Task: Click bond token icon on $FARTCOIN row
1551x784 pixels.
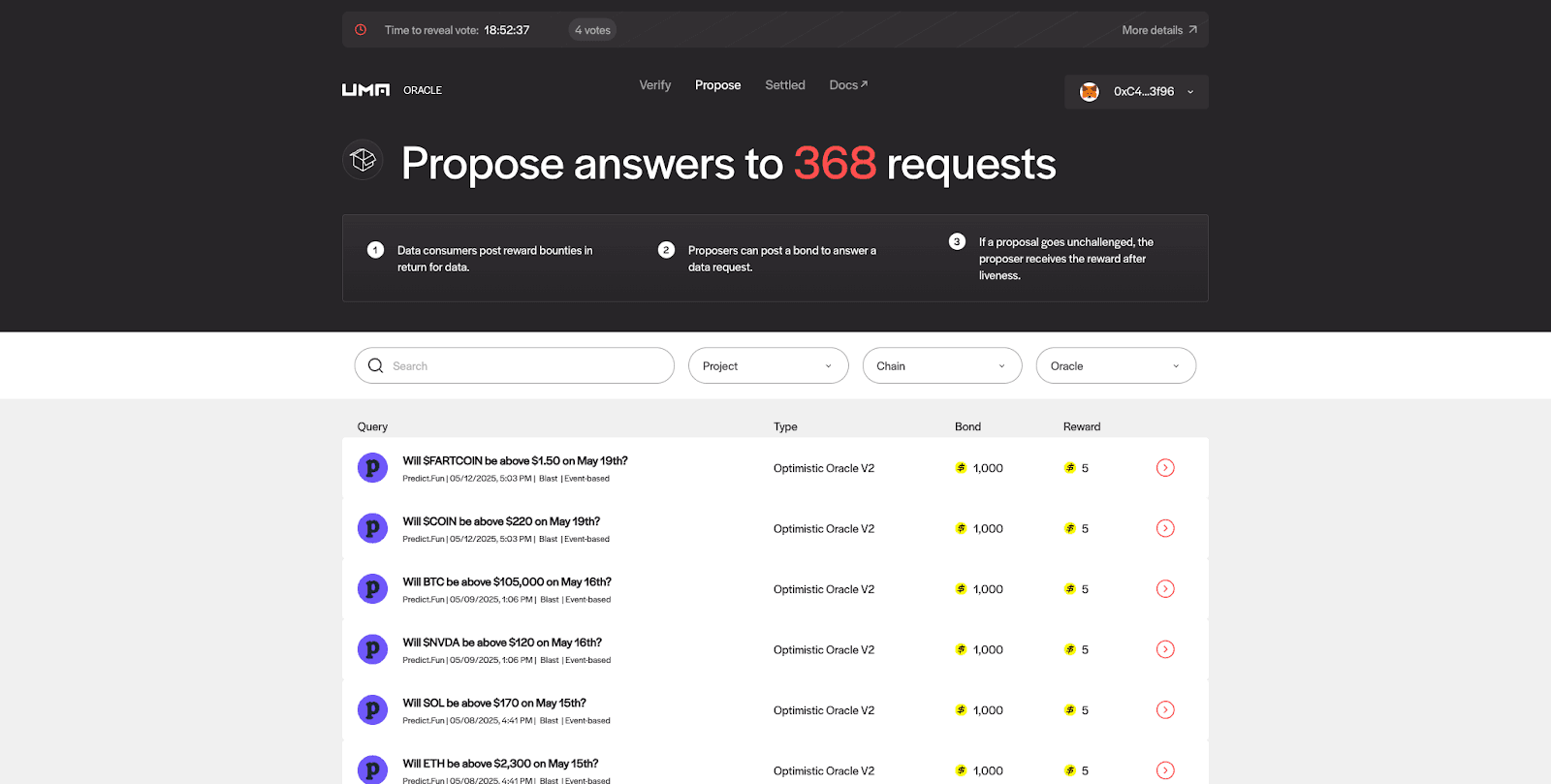Action: point(961,468)
